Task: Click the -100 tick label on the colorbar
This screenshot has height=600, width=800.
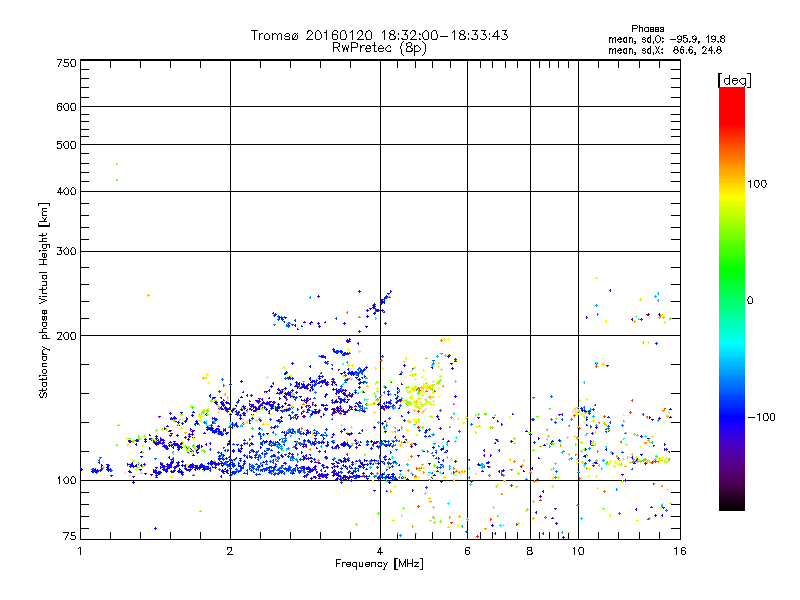Action: tap(762, 417)
